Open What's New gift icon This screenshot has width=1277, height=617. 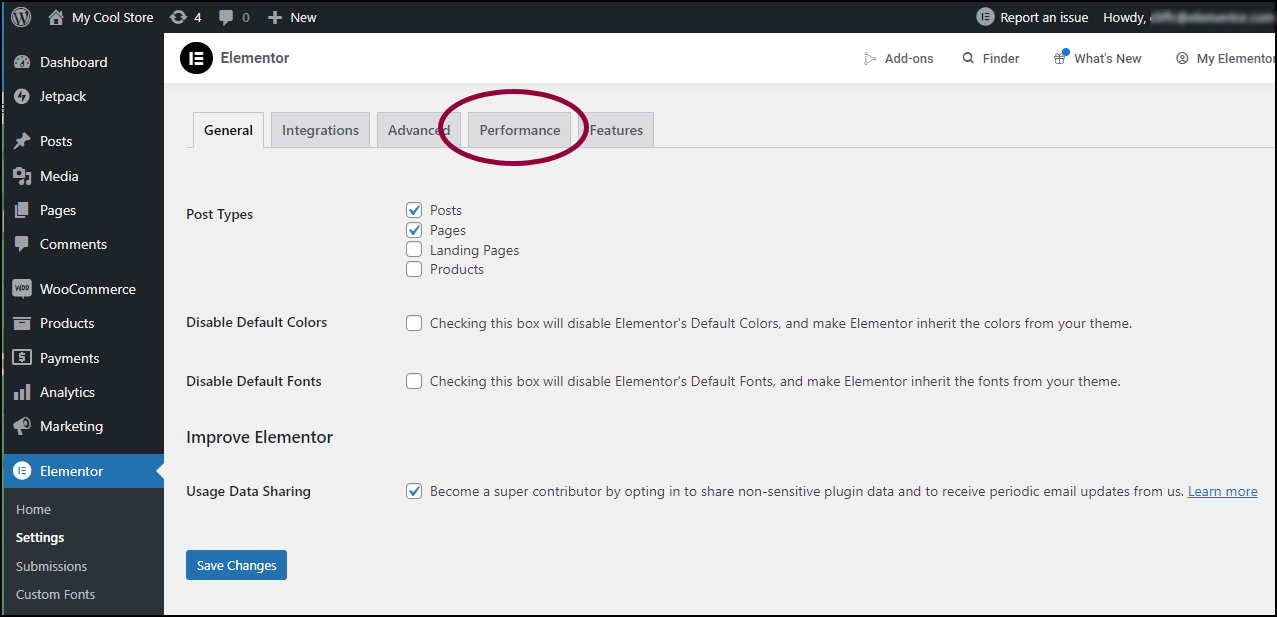pyautogui.click(x=1060, y=58)
